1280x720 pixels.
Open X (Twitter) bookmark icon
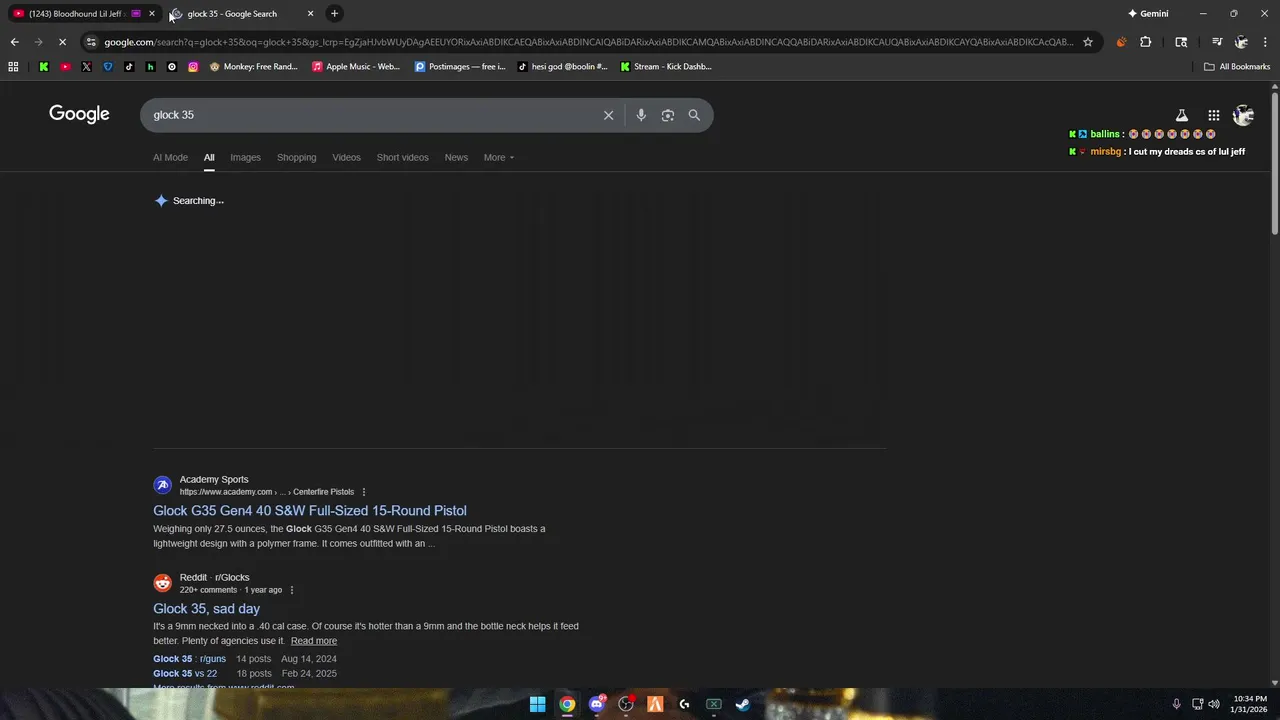pyautogui.click(x=86, y=67)
